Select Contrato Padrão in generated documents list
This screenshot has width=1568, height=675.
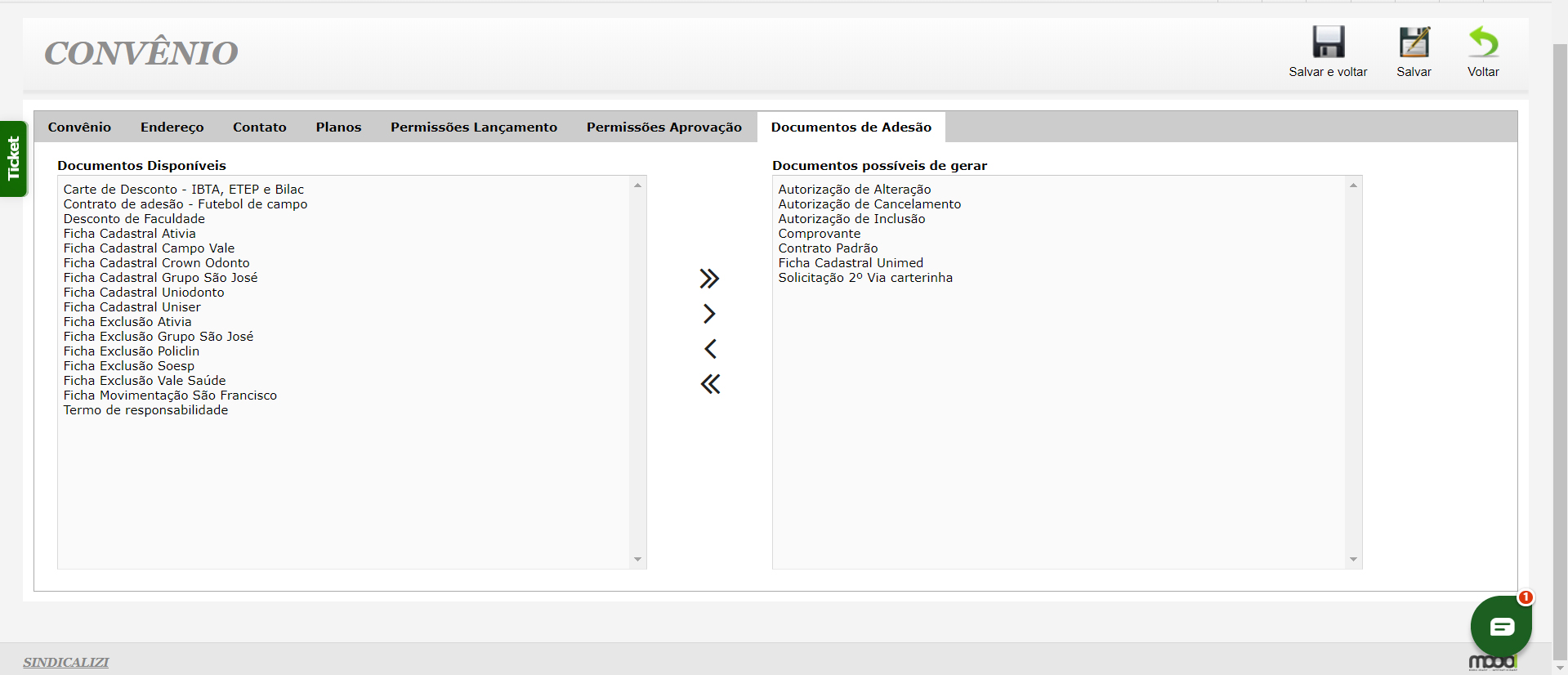(x=828, y=248)
